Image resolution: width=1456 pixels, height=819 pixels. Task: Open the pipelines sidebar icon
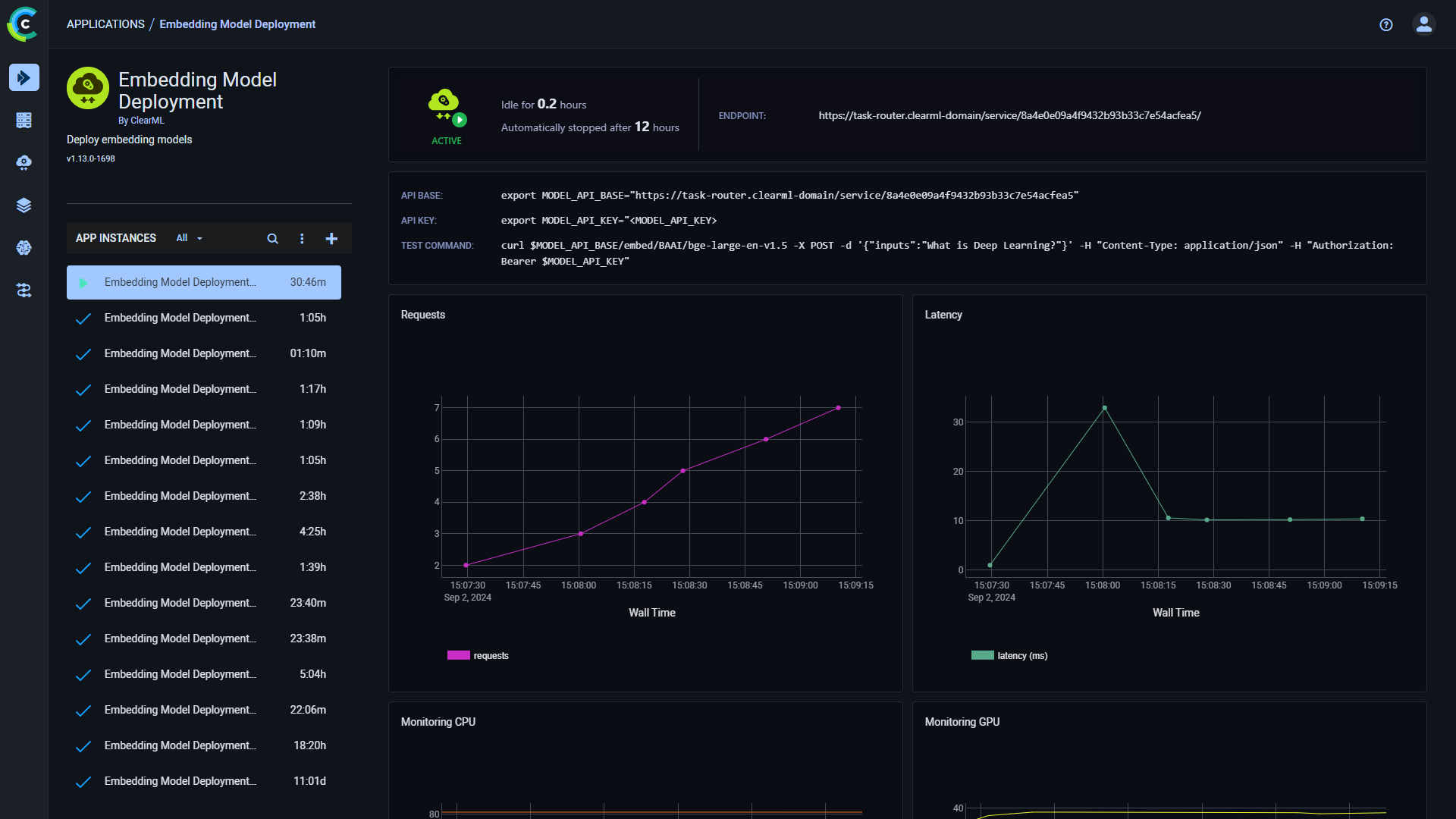tap(24, 290)
